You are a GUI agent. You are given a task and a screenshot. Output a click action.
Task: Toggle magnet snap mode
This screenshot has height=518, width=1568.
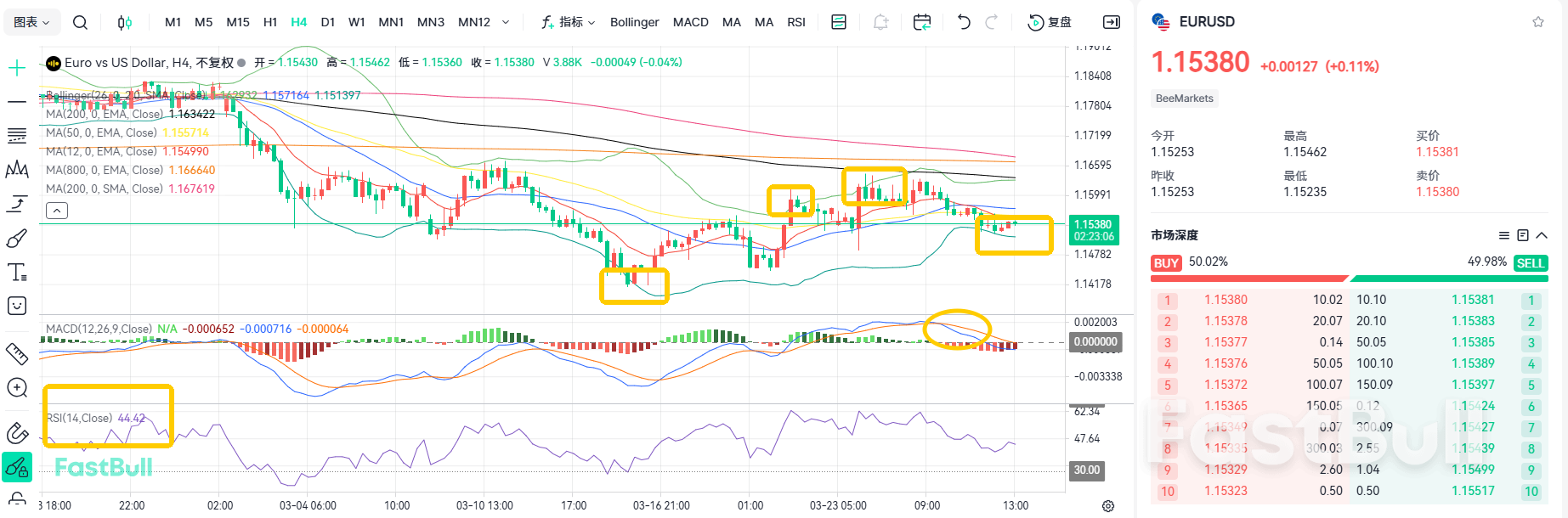tap(17, 433)
